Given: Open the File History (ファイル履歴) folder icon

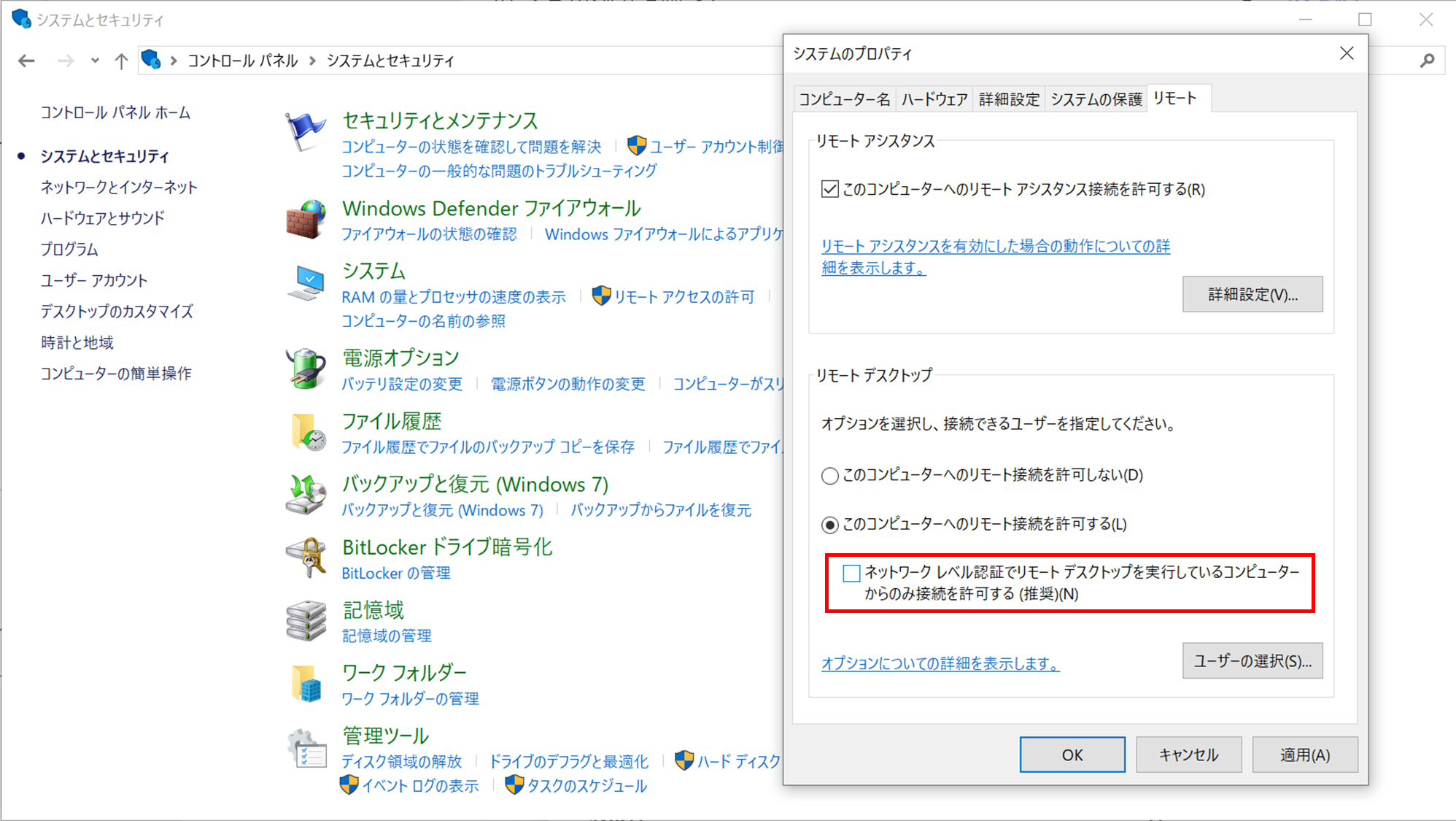Looking at the screenshot, I should pyautogui.click(x=306, y=432).
